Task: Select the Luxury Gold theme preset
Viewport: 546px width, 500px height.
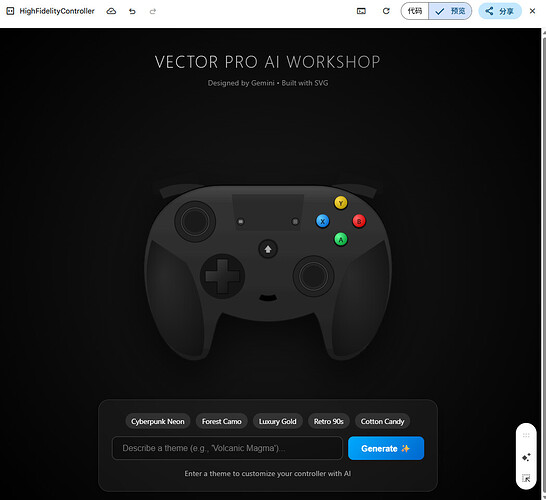Action: click(278, 421)
